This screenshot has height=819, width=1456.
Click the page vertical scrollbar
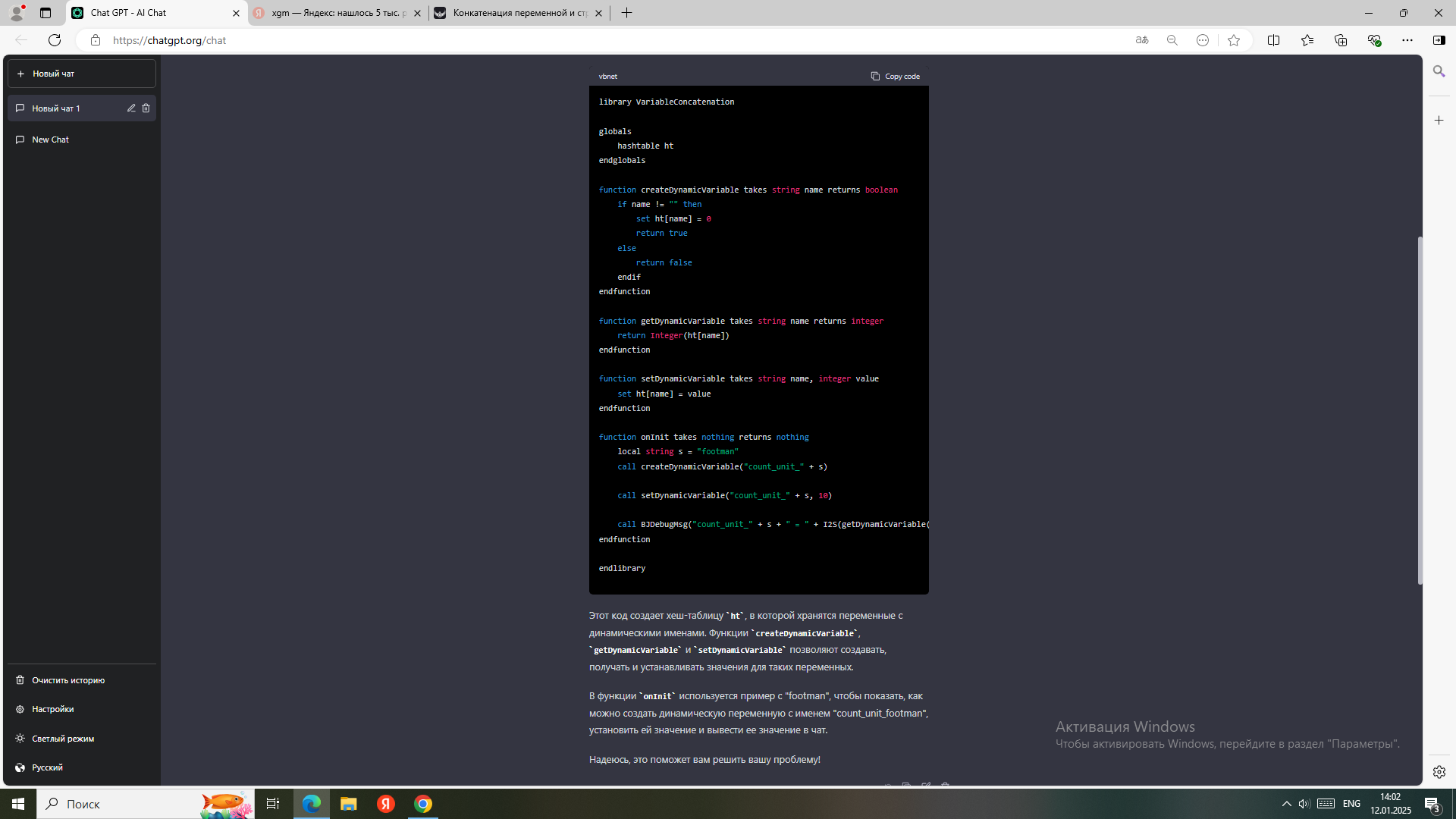pyautogui.click(x=1420, y=409)
